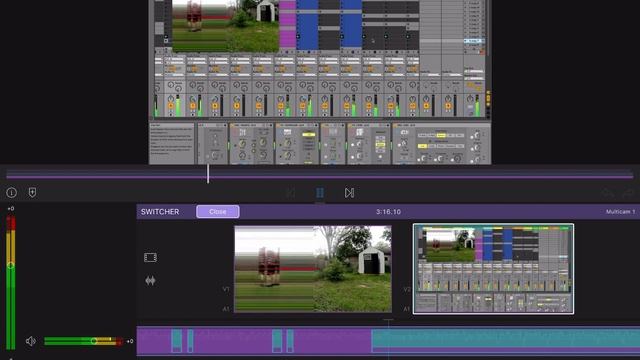
Task: Select the audio waveform switching icon
Action: (x=150, y=280)
